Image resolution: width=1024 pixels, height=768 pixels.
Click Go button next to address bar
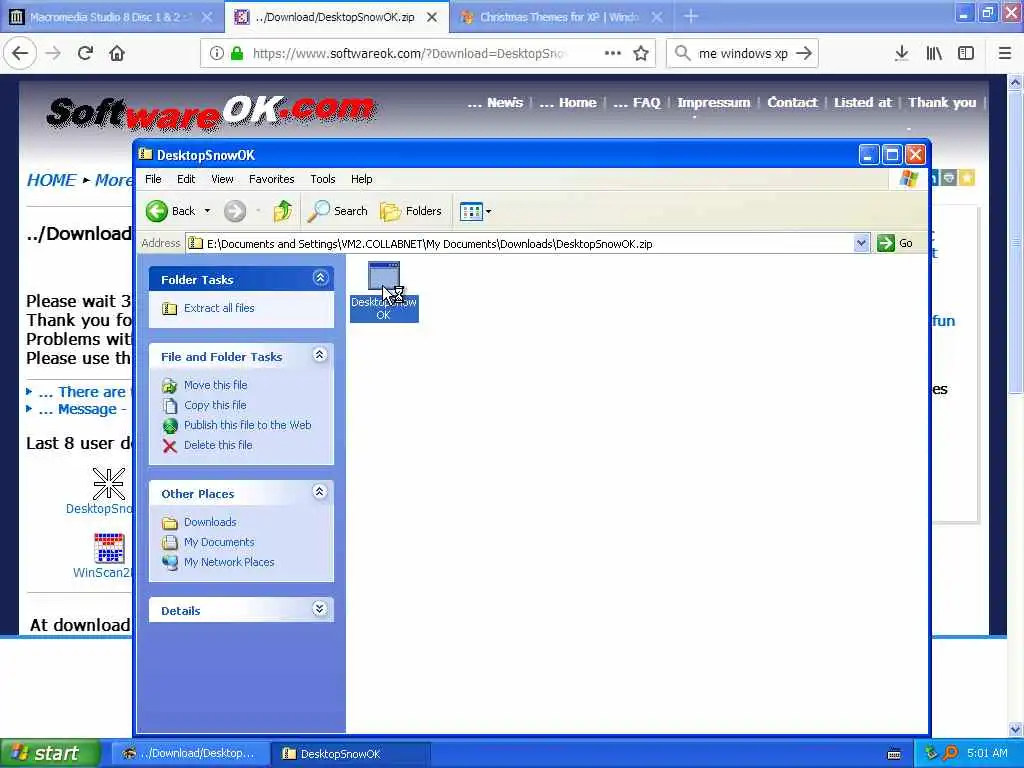[895, 244]
